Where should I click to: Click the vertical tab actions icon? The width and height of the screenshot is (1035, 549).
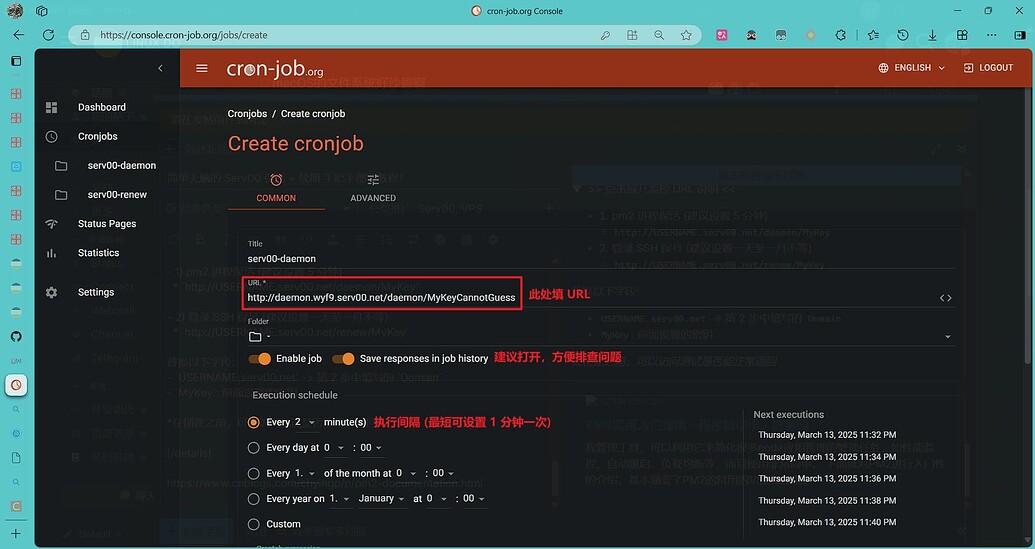17,61
